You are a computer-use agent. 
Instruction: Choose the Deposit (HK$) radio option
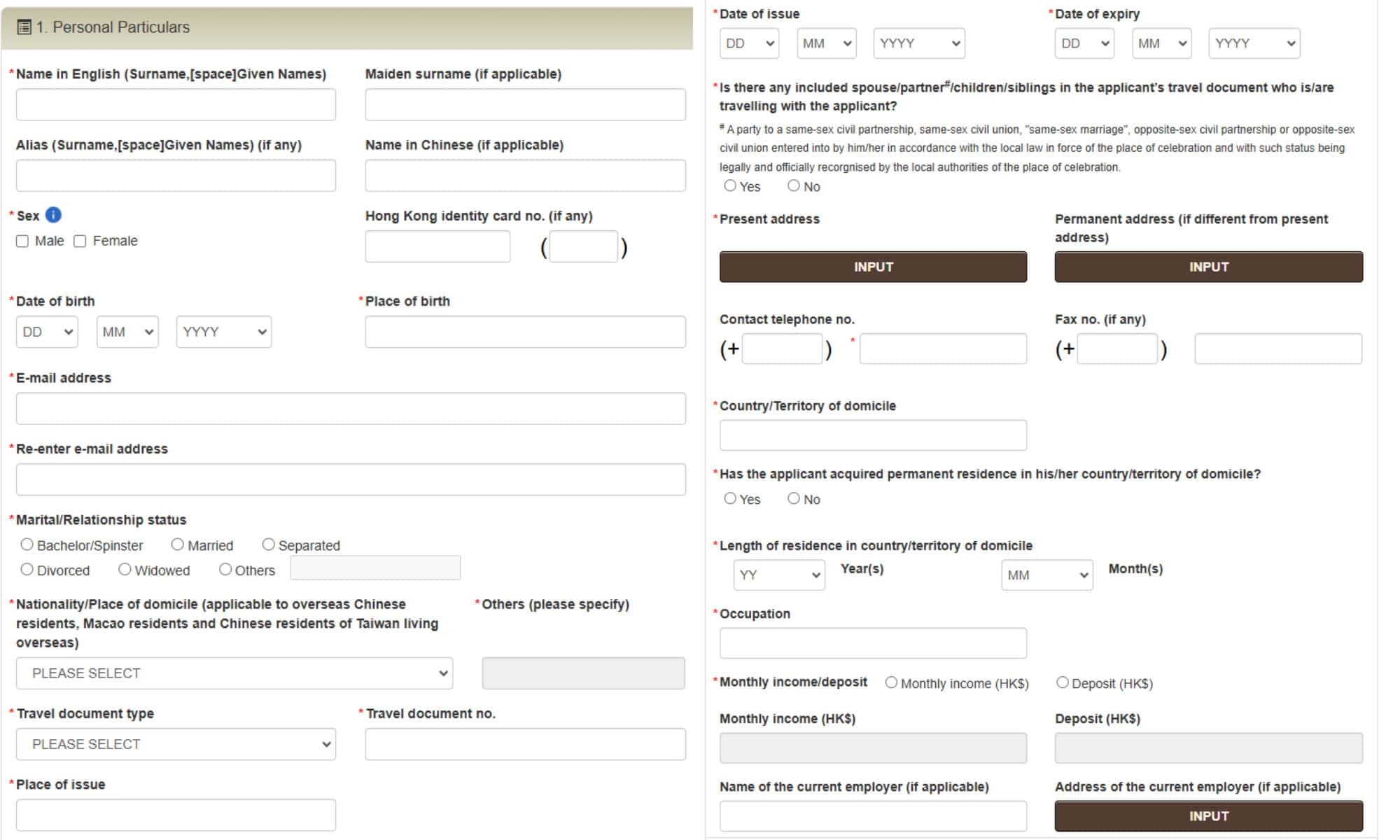(x=1062, y=682)
